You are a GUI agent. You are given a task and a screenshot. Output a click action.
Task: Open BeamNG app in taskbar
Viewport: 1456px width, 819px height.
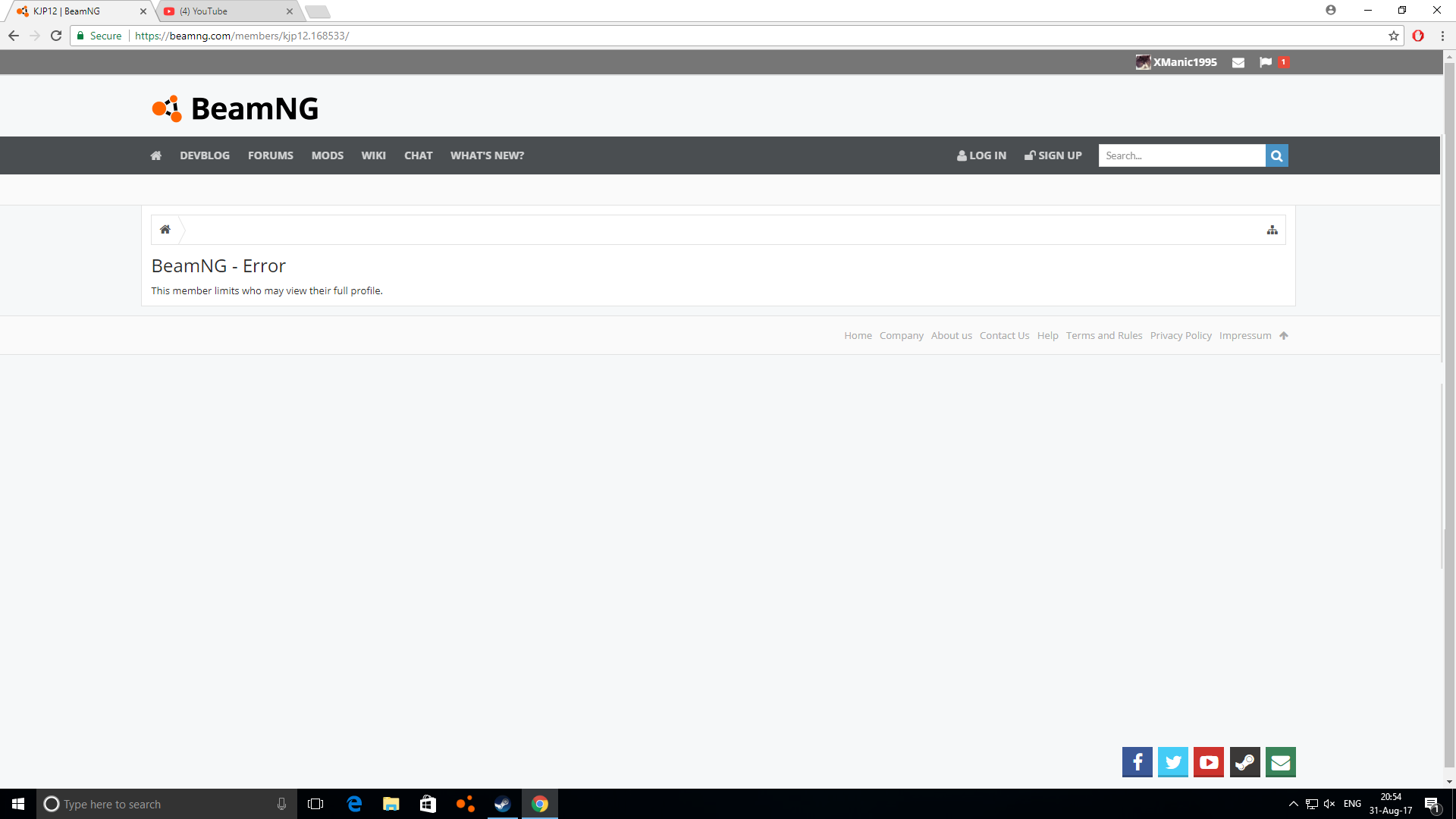pyautogui.click(x=465, y=804)
